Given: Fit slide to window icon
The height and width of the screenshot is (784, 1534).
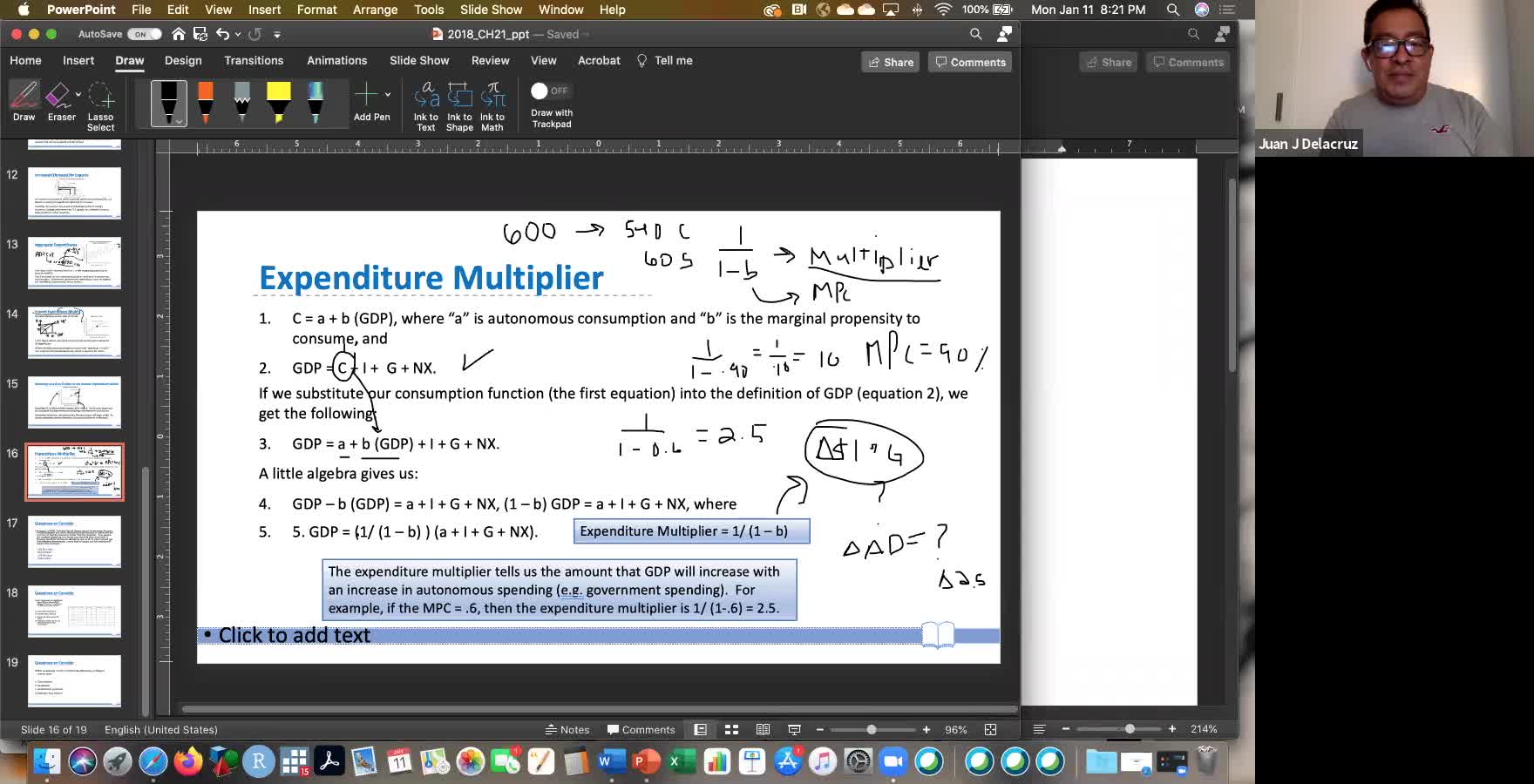Looking at the screenshot, I should (x=990, y=729).
